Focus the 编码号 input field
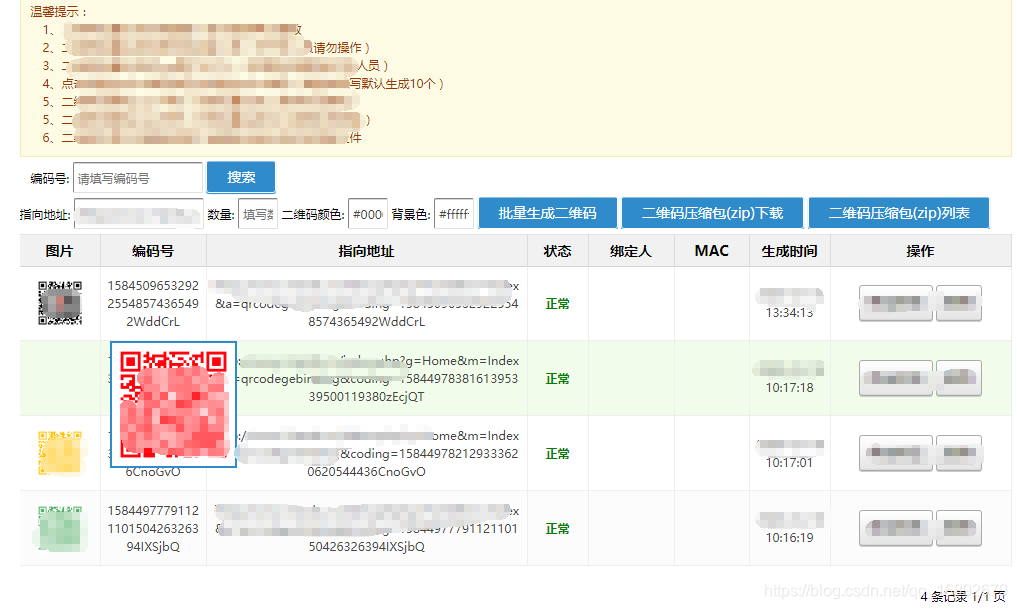Image resolution: width=1017 pixels, height=609 pixels. 138,178
